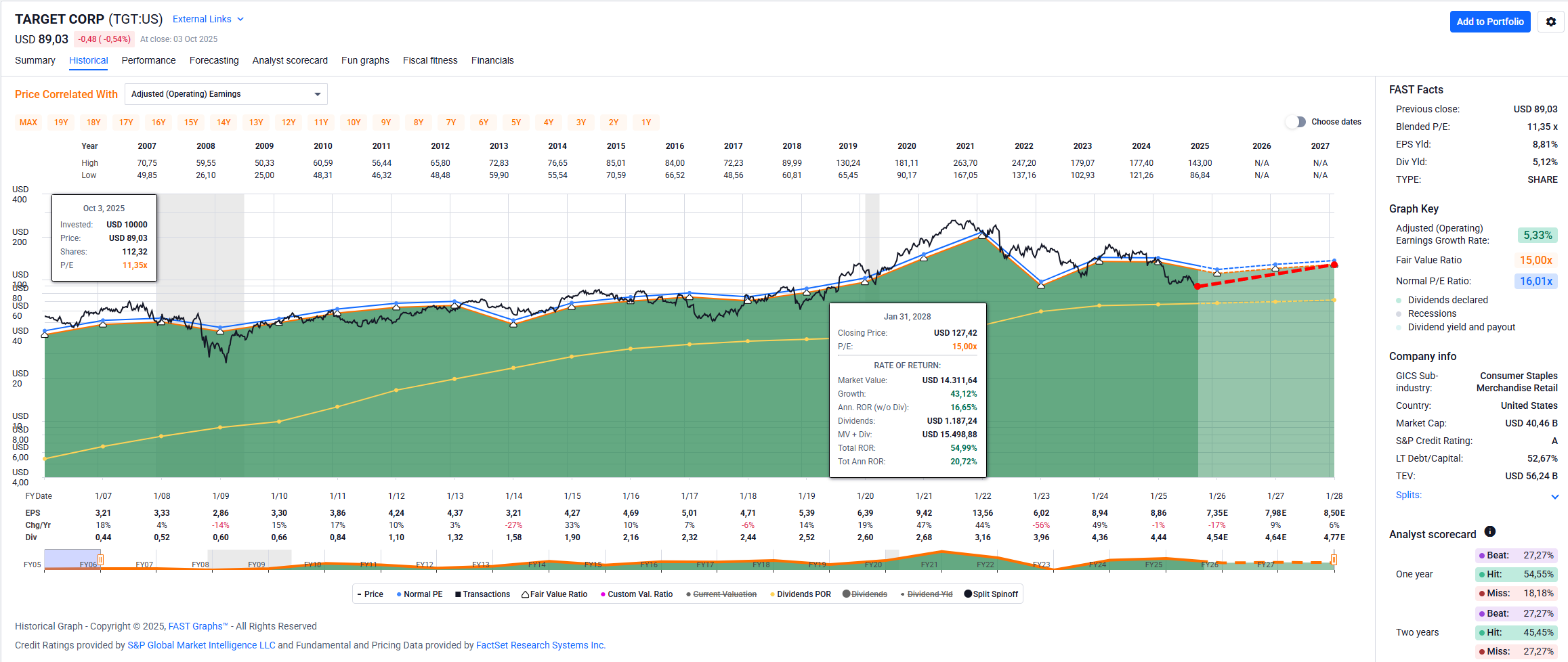The width and height of the screenshot is (1568, 662).
Task: Click the Custom Val. Ratio legend marker
Action: pos(603,594)
